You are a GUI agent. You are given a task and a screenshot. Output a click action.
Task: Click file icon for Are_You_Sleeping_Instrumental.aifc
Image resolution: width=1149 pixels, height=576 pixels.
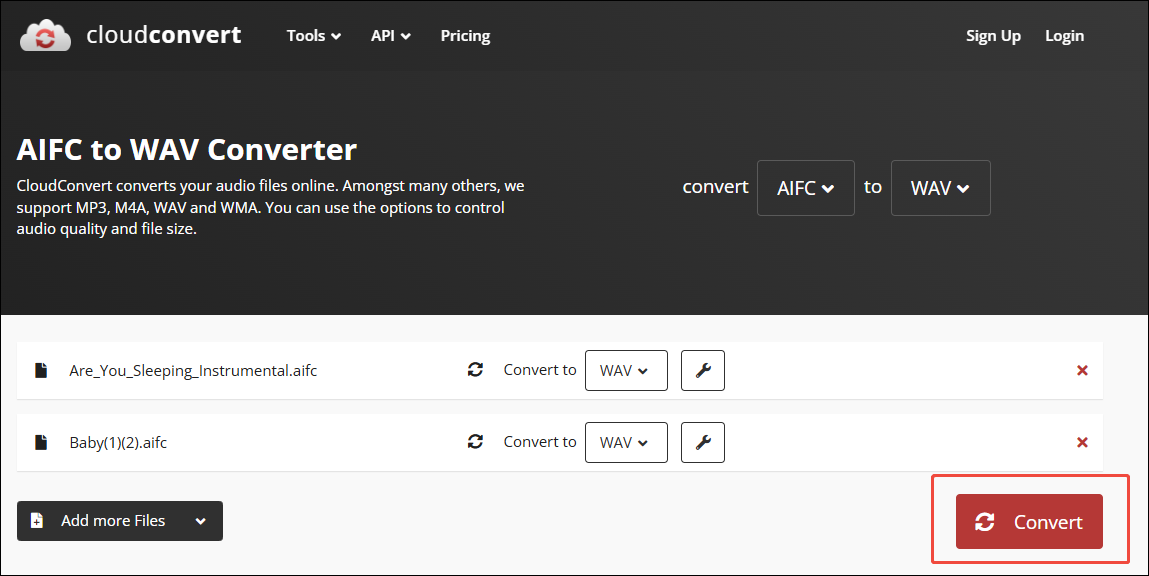[41, 370]
